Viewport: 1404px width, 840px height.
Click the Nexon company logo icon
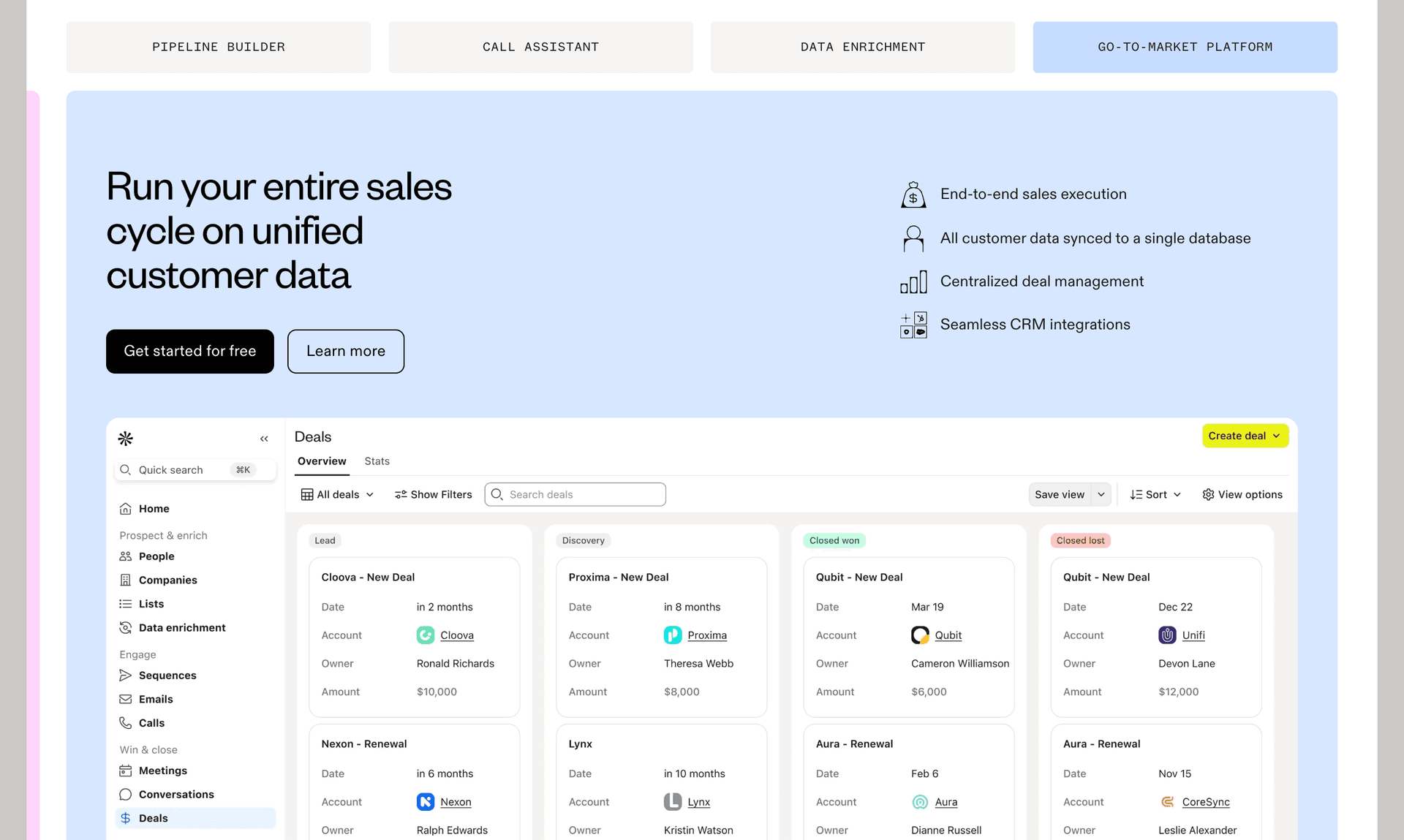(426, 802)
